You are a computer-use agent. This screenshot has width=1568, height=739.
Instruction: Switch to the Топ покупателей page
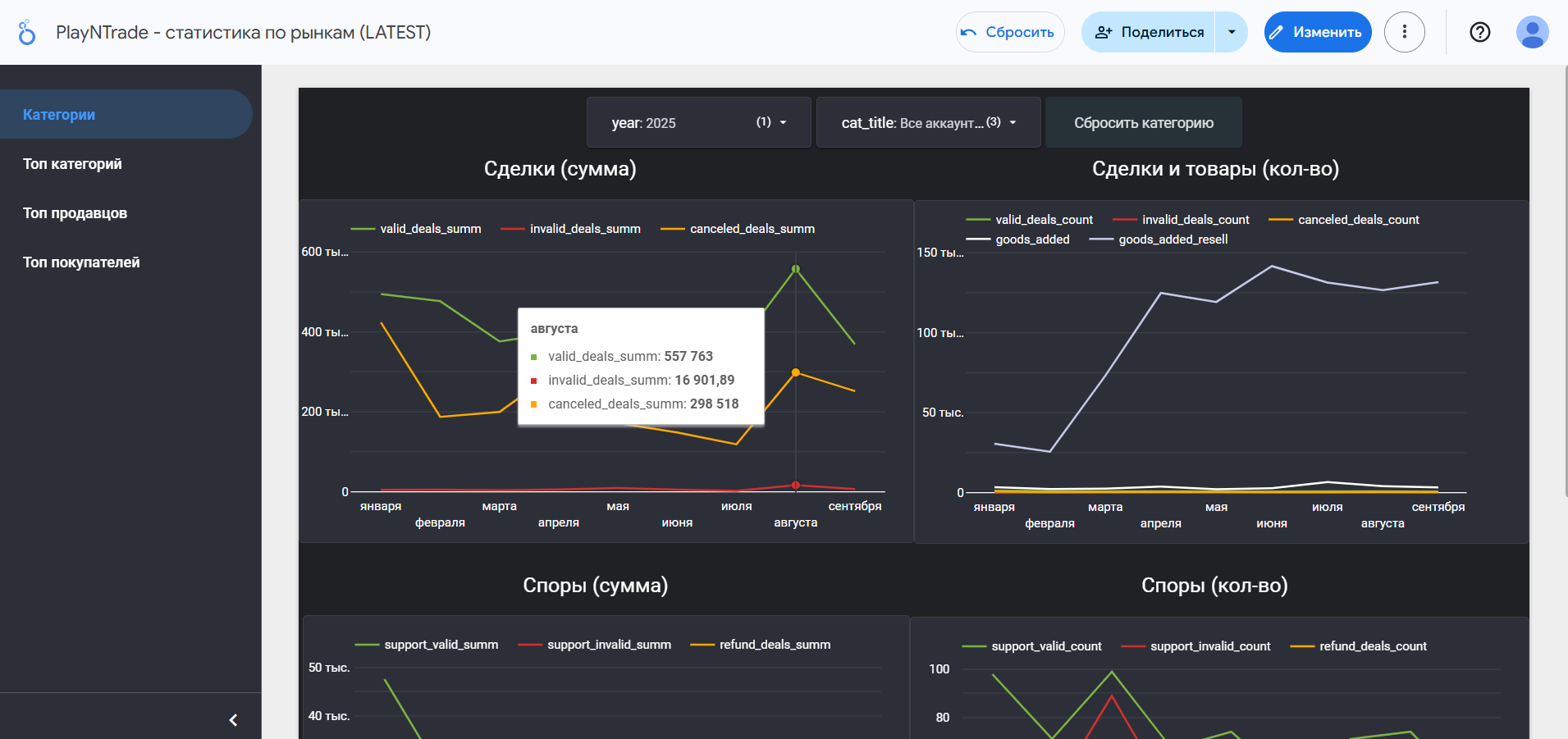pyautogui.click(x=81, y=262)
